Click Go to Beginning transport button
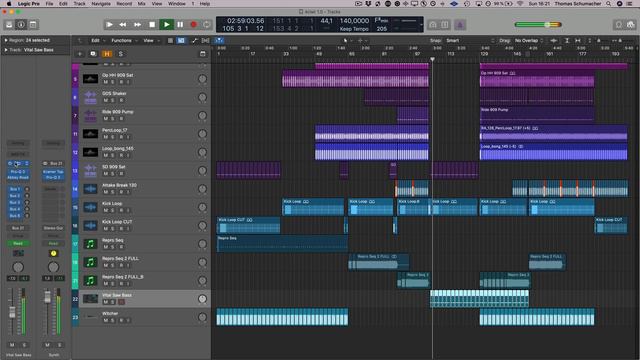This screenshot has height=360, width=640. click(x=109, y=25)
